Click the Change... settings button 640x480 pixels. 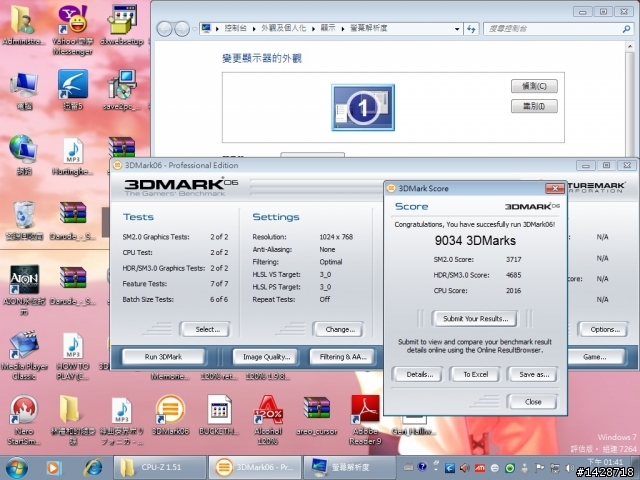(338, 329)
